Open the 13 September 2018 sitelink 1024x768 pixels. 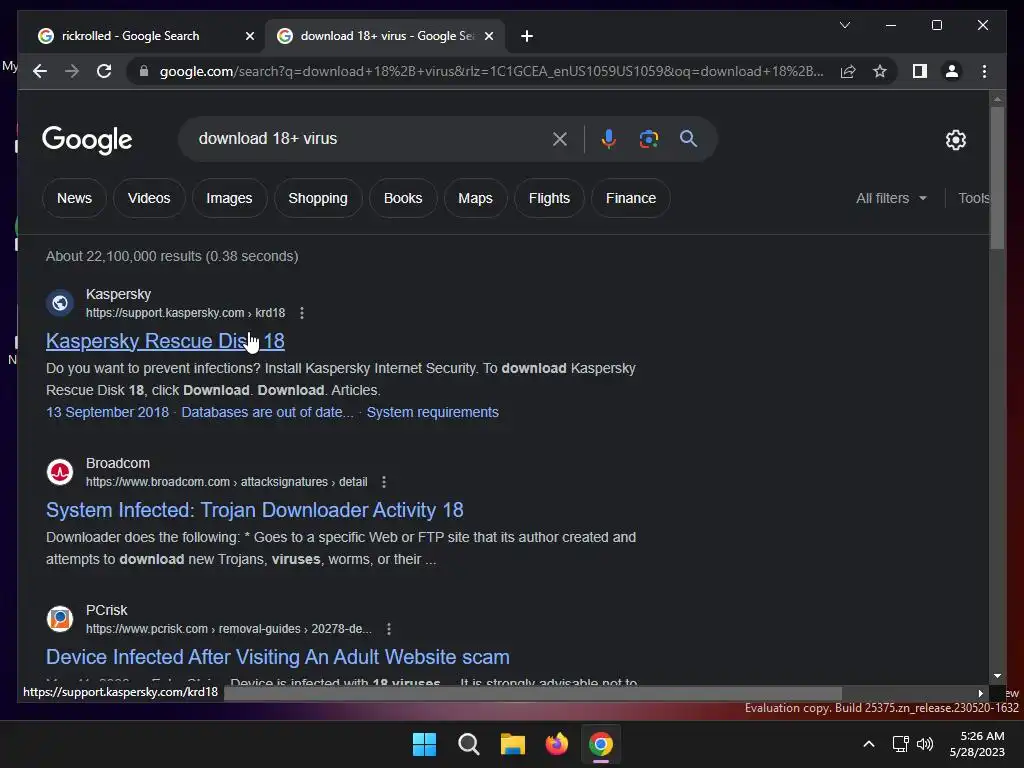[x=107, y=412]
